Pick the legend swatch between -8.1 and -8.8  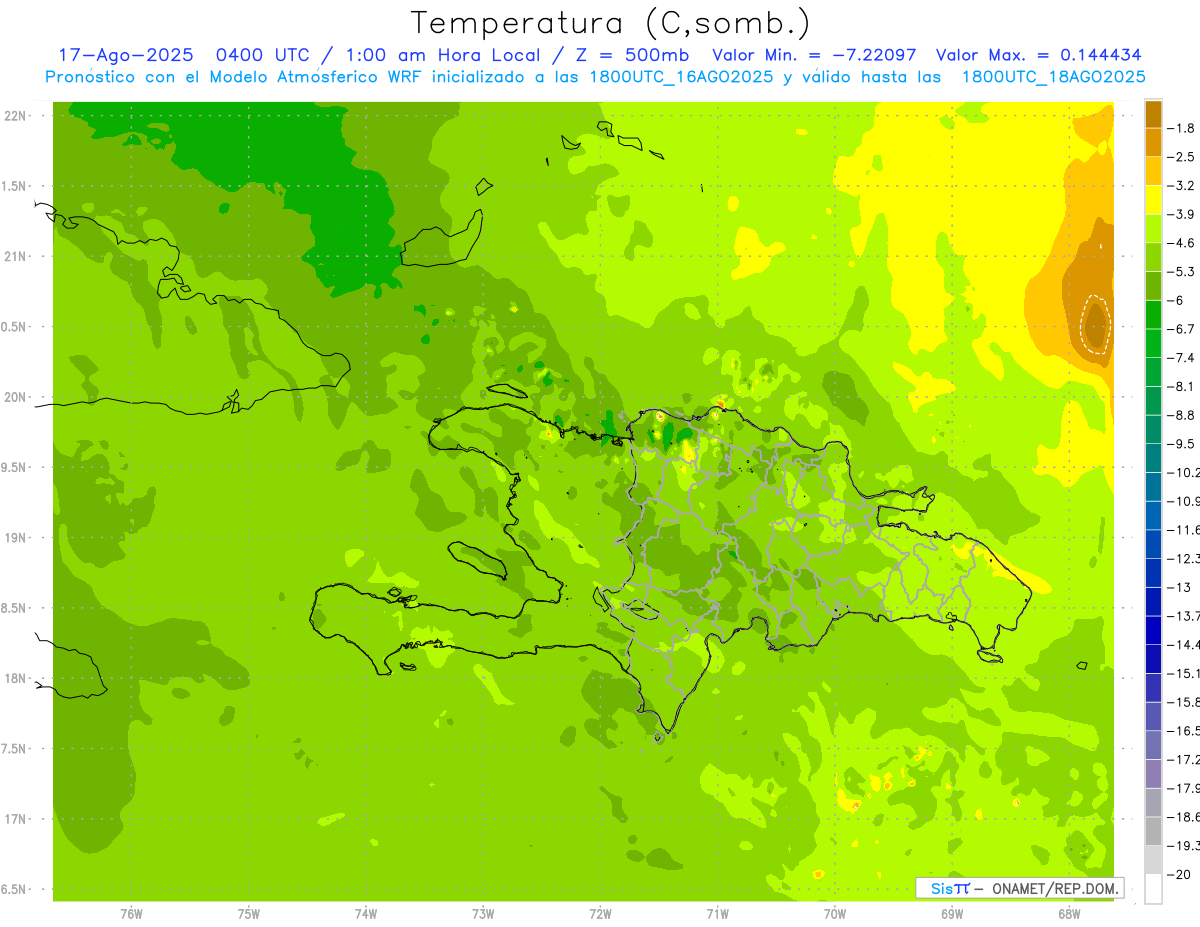coord(1153,400)
